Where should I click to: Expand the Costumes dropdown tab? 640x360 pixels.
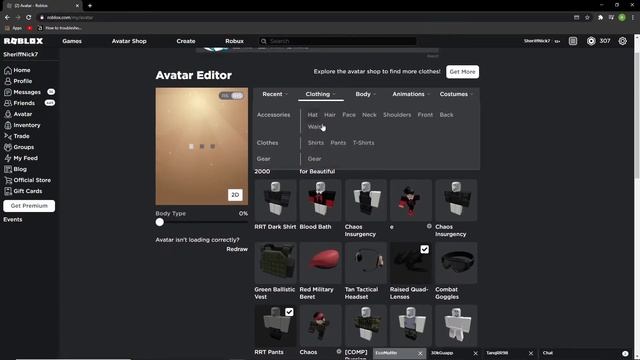(x=456, y=94)
